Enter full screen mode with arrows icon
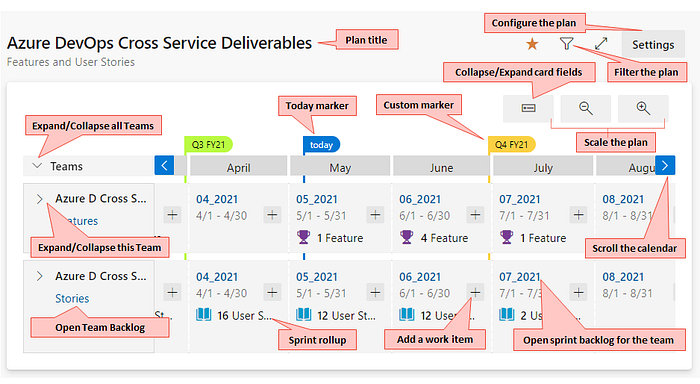 [x=601, y=43]
